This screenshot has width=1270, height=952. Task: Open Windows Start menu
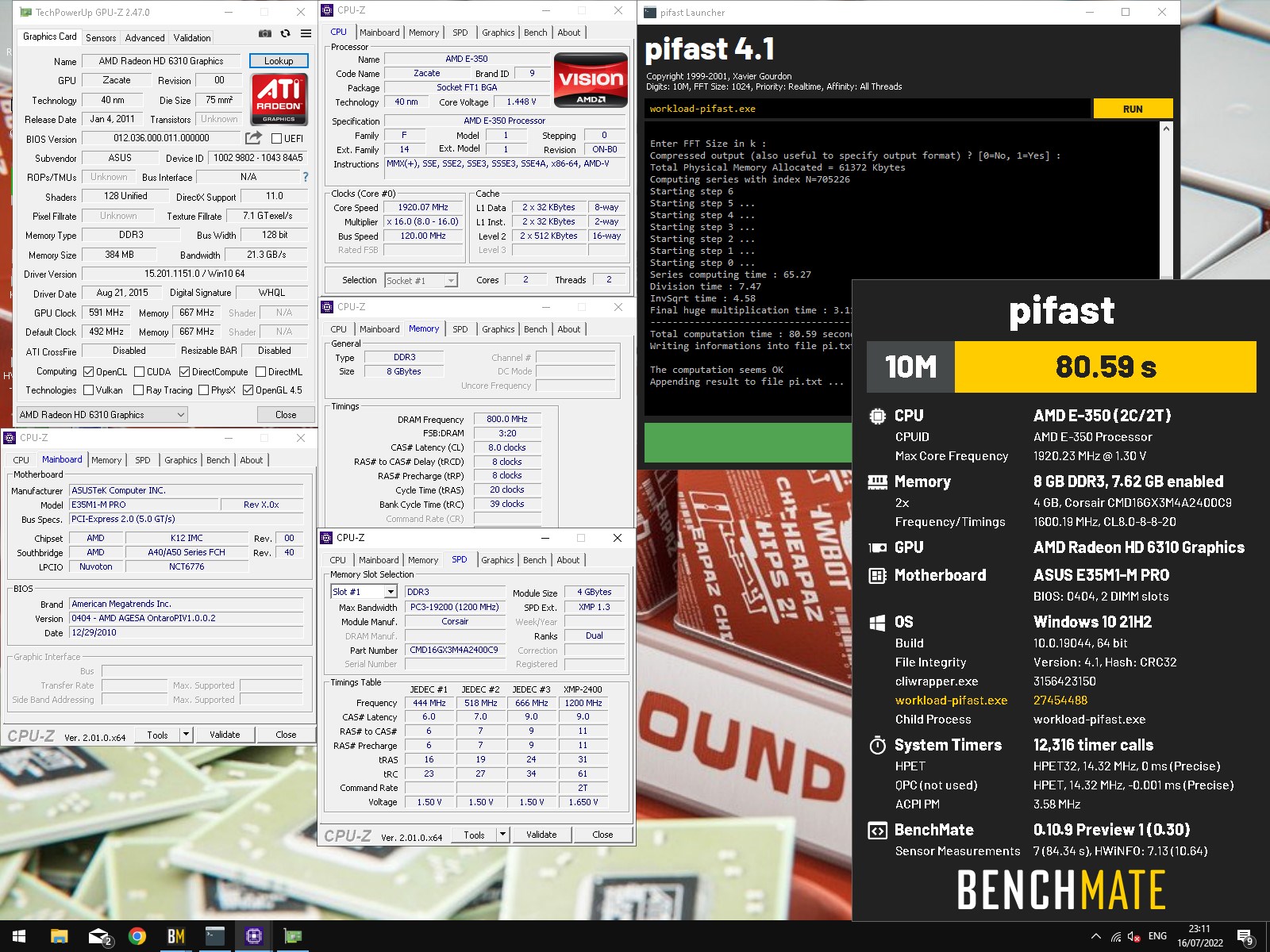coord(19,937)
